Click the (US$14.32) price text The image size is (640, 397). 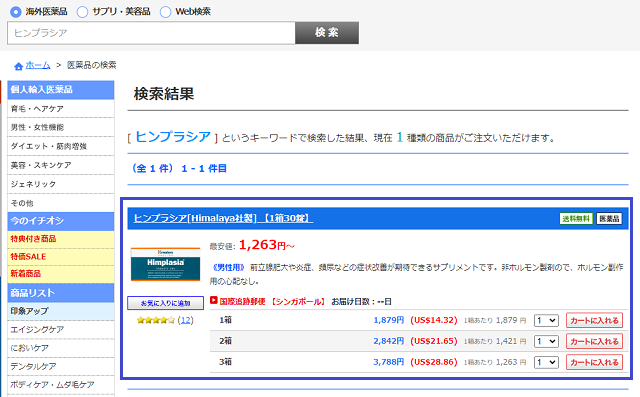pyautogui.click(x=434, y=320)
